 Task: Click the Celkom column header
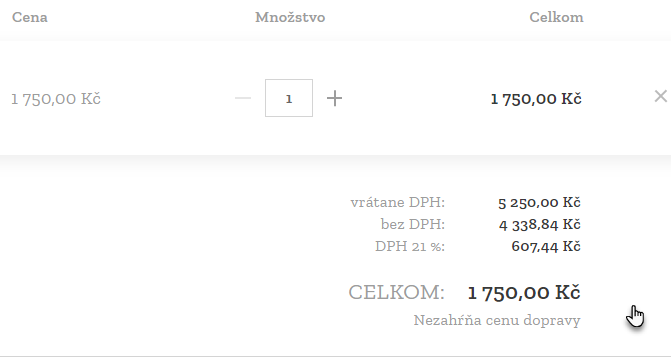tap(556, 17)
